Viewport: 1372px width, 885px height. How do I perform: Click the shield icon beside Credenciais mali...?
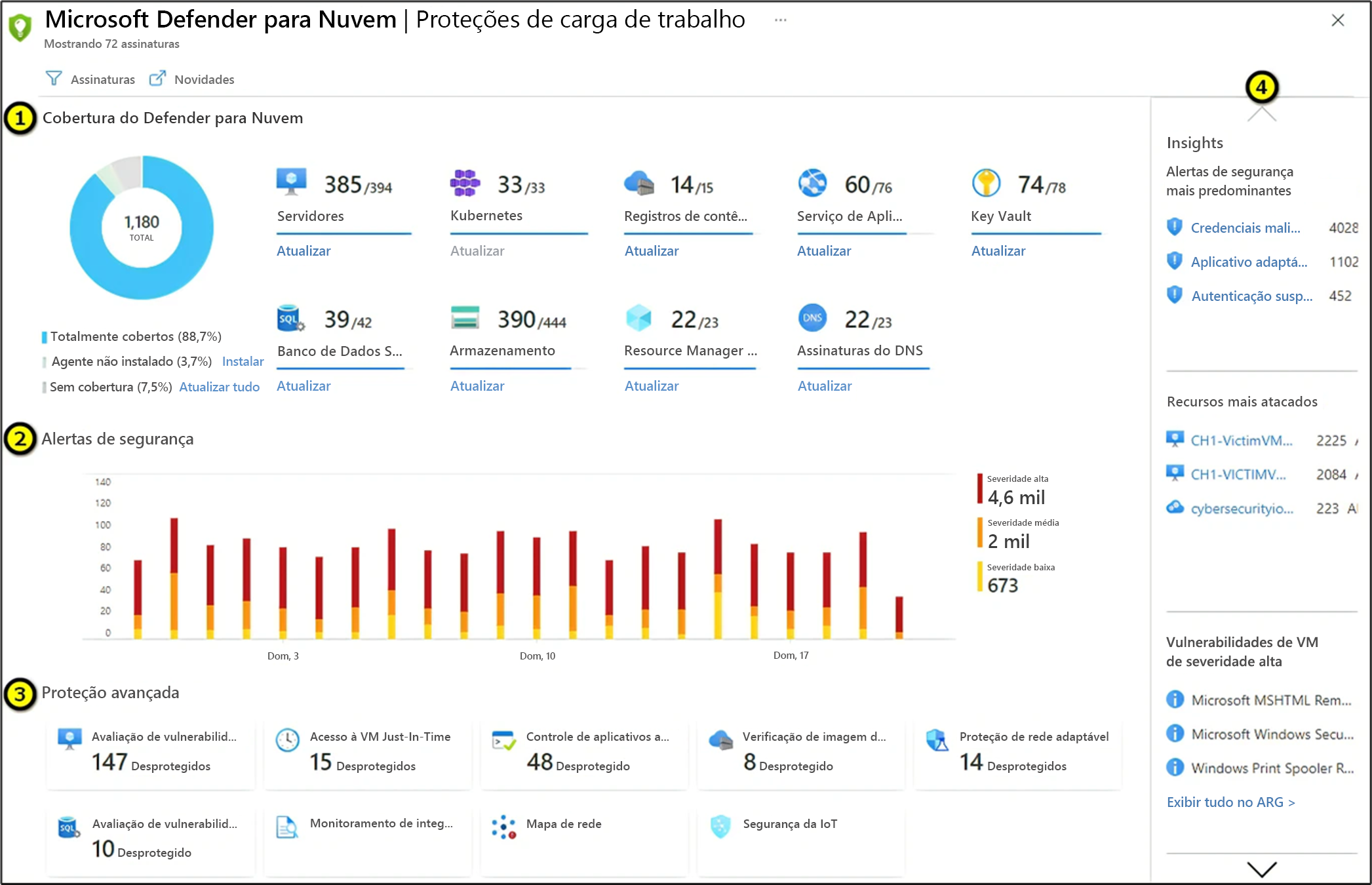coord(1175,227)
